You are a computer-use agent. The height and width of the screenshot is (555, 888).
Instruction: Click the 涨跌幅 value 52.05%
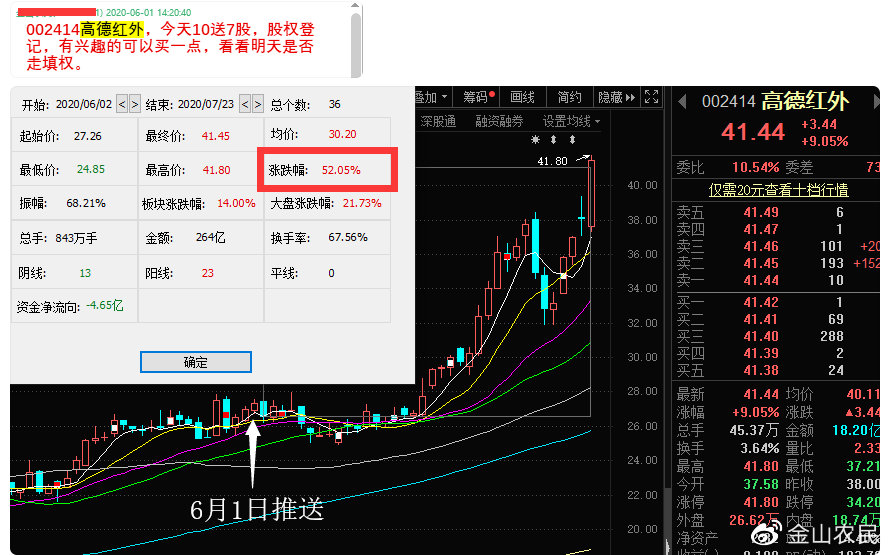(x=341, y=170)
